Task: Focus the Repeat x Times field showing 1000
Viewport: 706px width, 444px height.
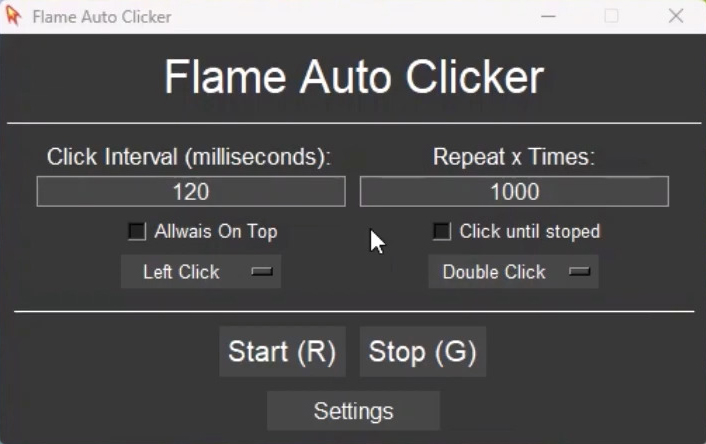Action: tap(514, 191)
